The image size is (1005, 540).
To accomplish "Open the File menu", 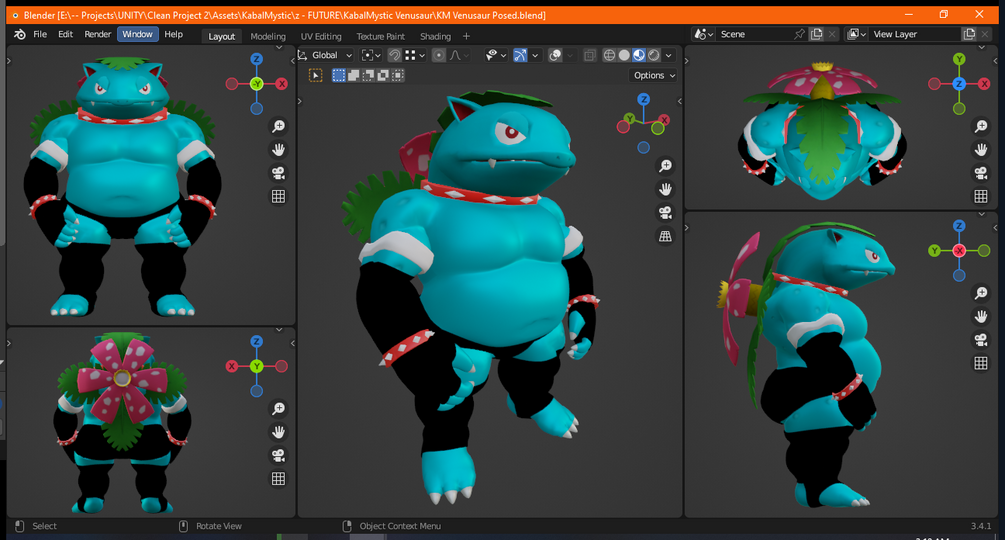I will [40, 35].
